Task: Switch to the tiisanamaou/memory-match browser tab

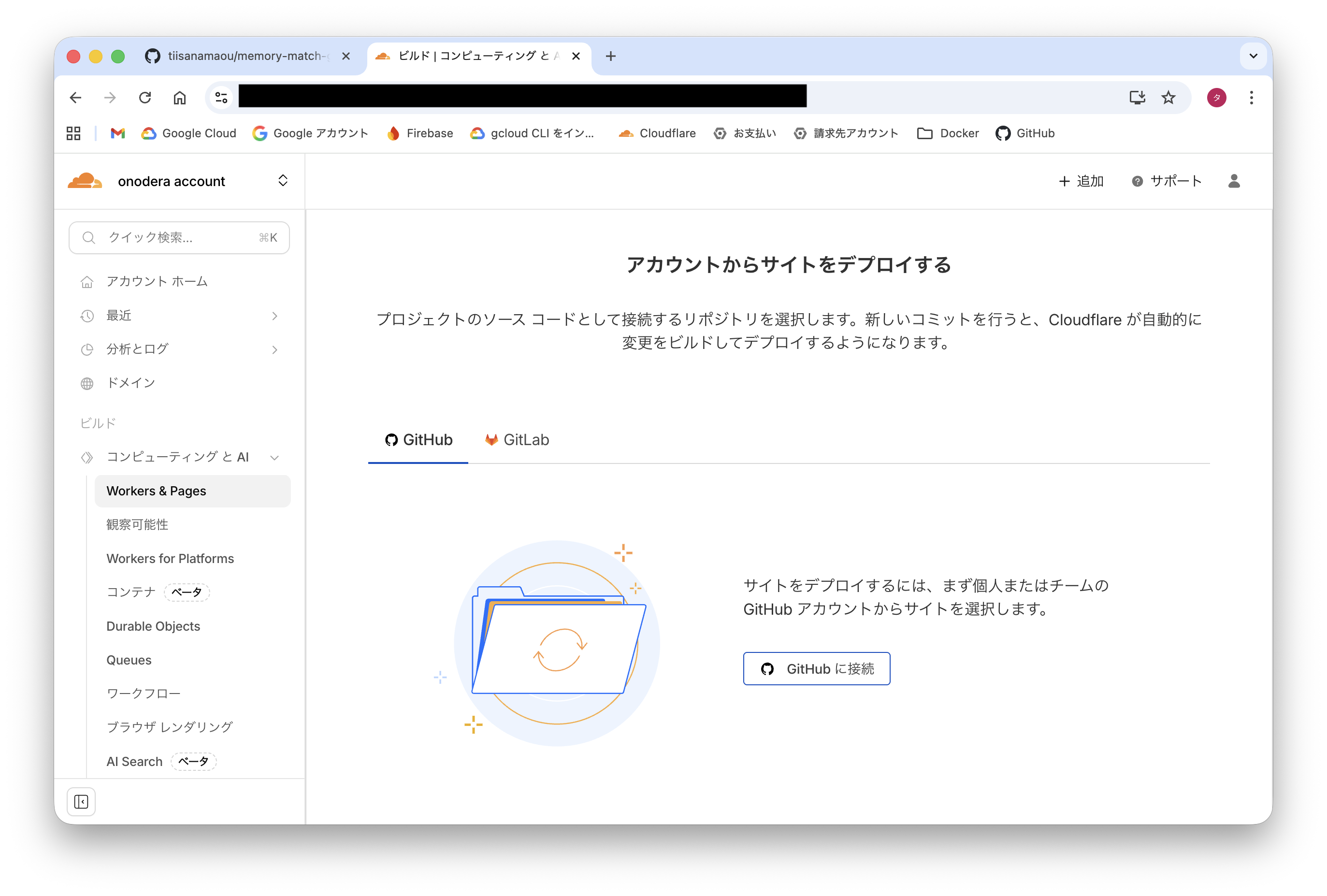Action: click(245, 56)
